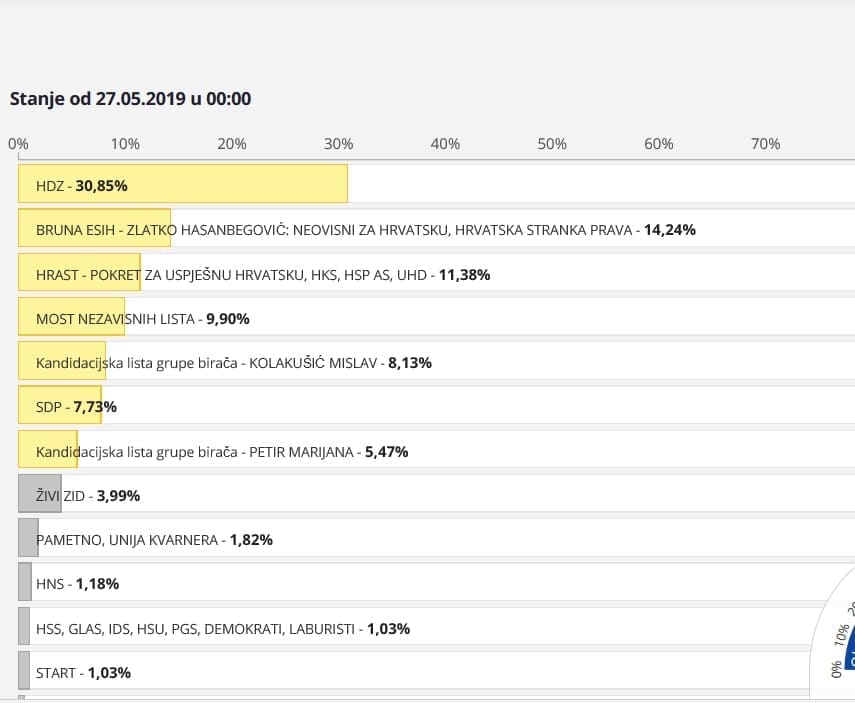Click the 70% axis tick label
Image resolution: width=855 pixels, height=703 pixels.
(765, 144)
